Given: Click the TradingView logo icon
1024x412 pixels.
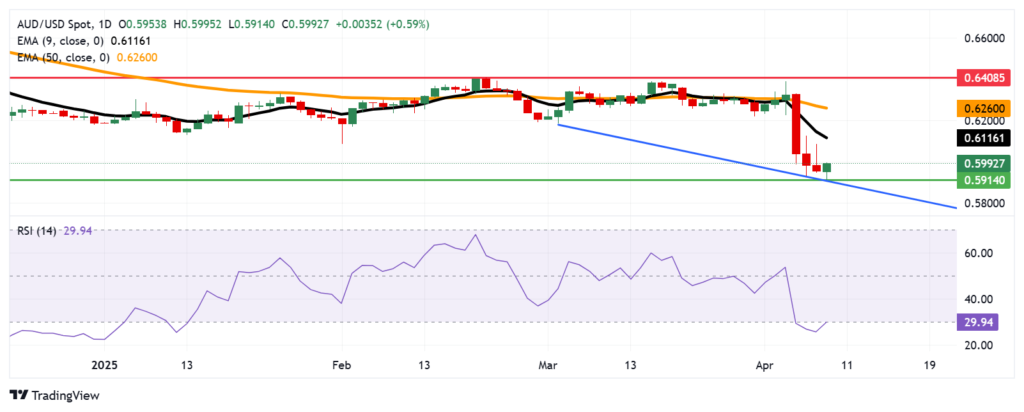Looking at the screenshot, I should pos(20,394).
